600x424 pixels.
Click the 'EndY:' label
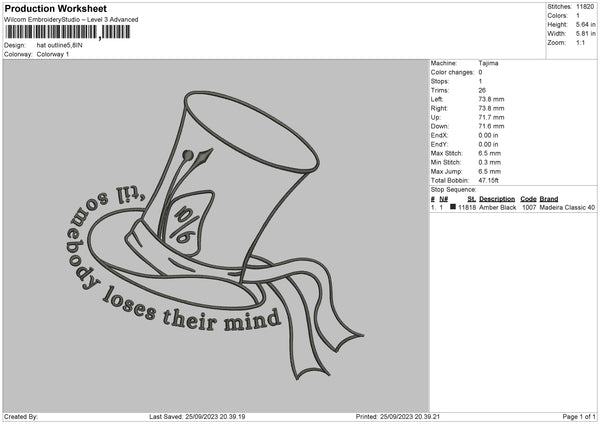(x=439, y=144)
